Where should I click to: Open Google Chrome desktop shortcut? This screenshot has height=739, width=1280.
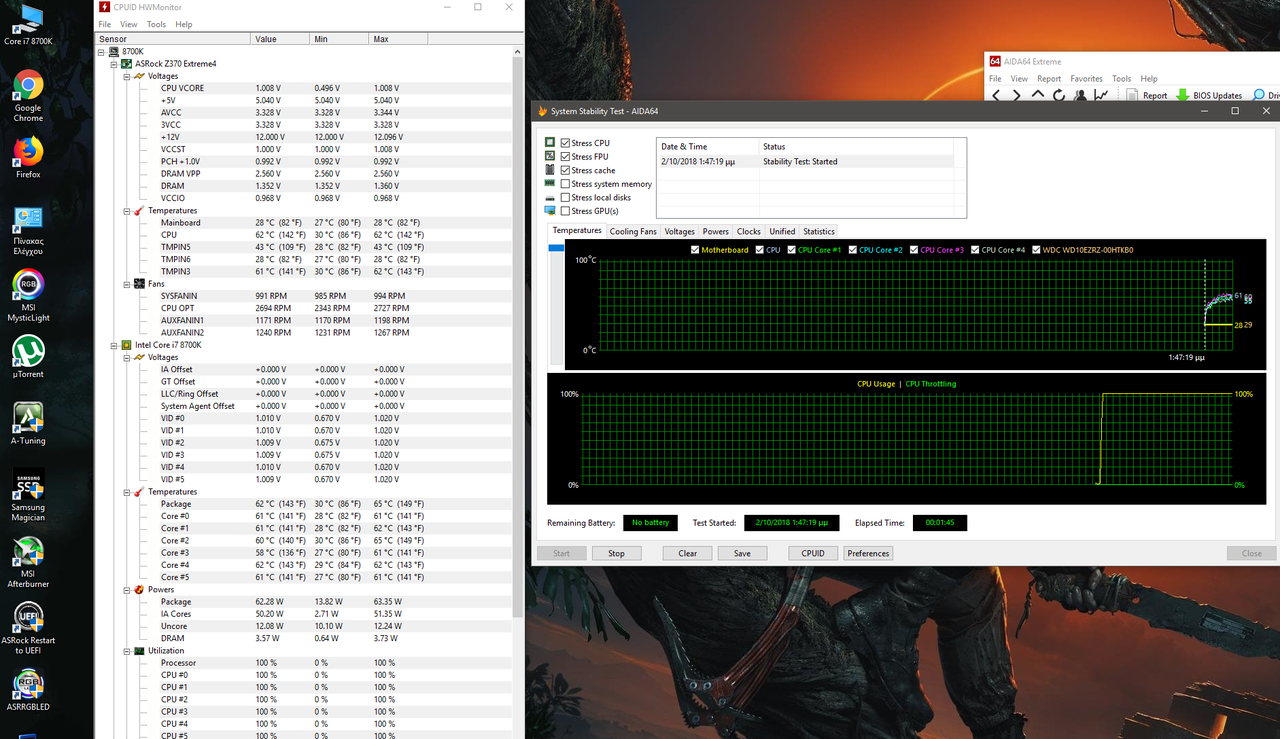[28, 96]
